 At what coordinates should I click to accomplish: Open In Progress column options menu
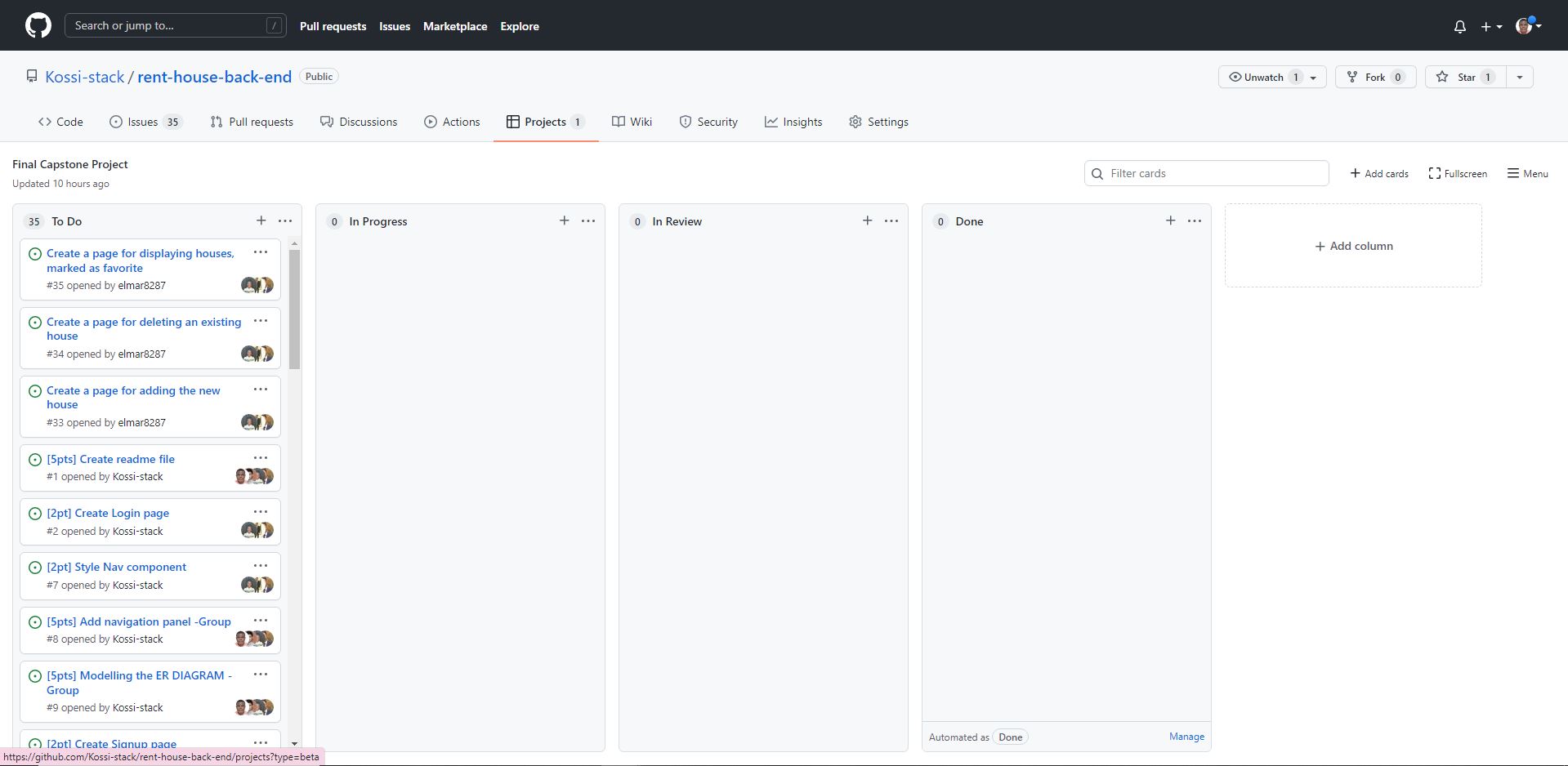coord(588,220)
